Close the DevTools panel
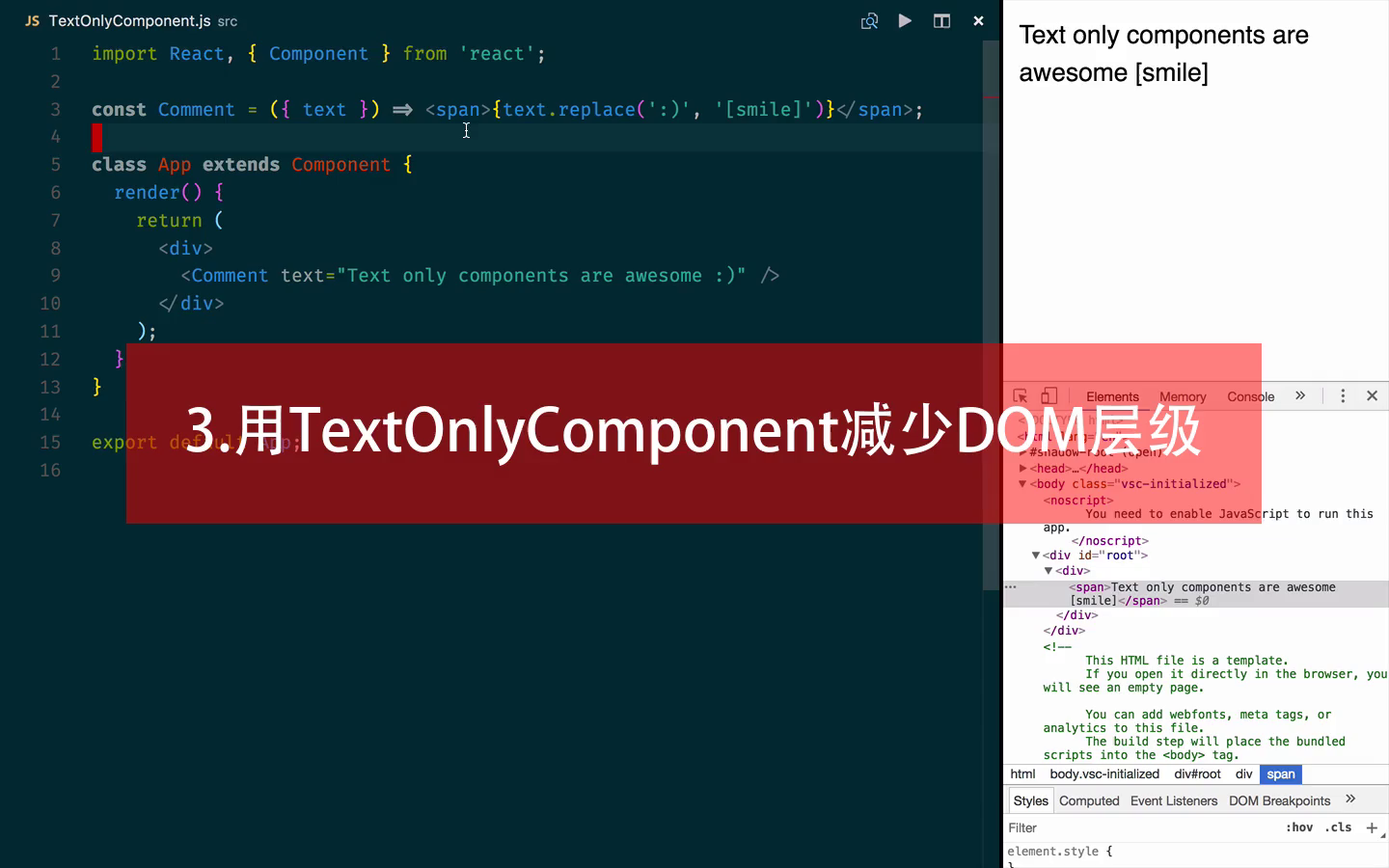The image size is (1389, 868). coord(1372,395)
